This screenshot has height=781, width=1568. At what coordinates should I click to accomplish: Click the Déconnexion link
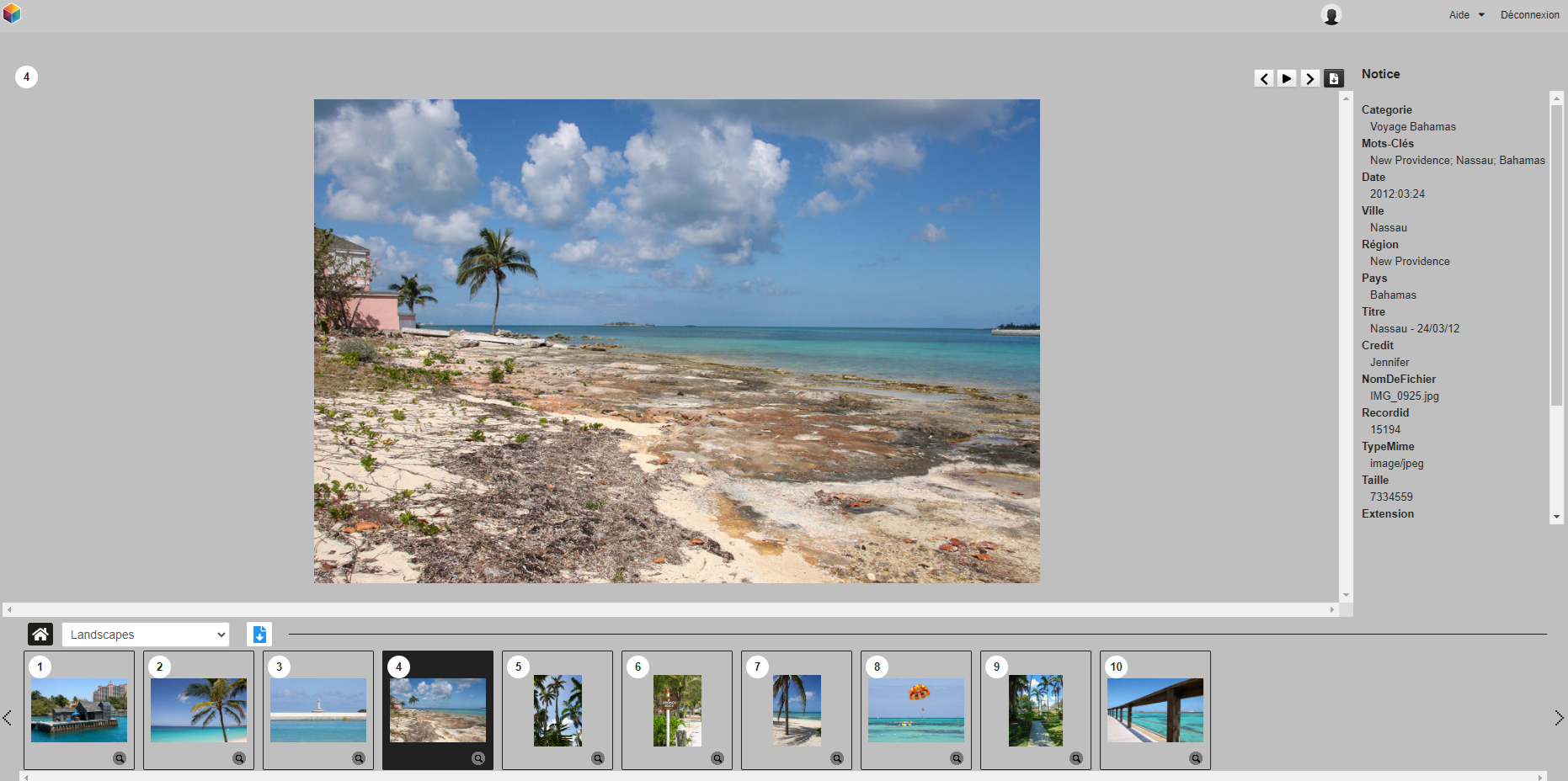click(x=1529, y=15)
